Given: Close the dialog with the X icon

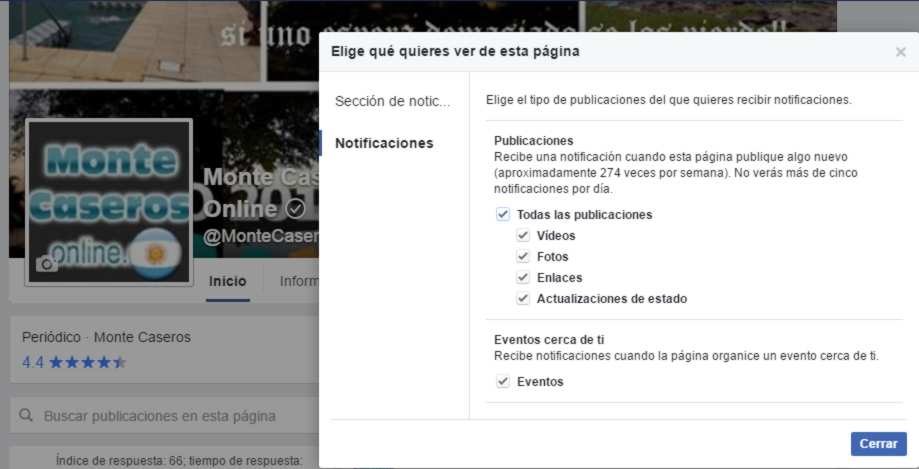Looking at the screenshot, I should pos(900,52).
